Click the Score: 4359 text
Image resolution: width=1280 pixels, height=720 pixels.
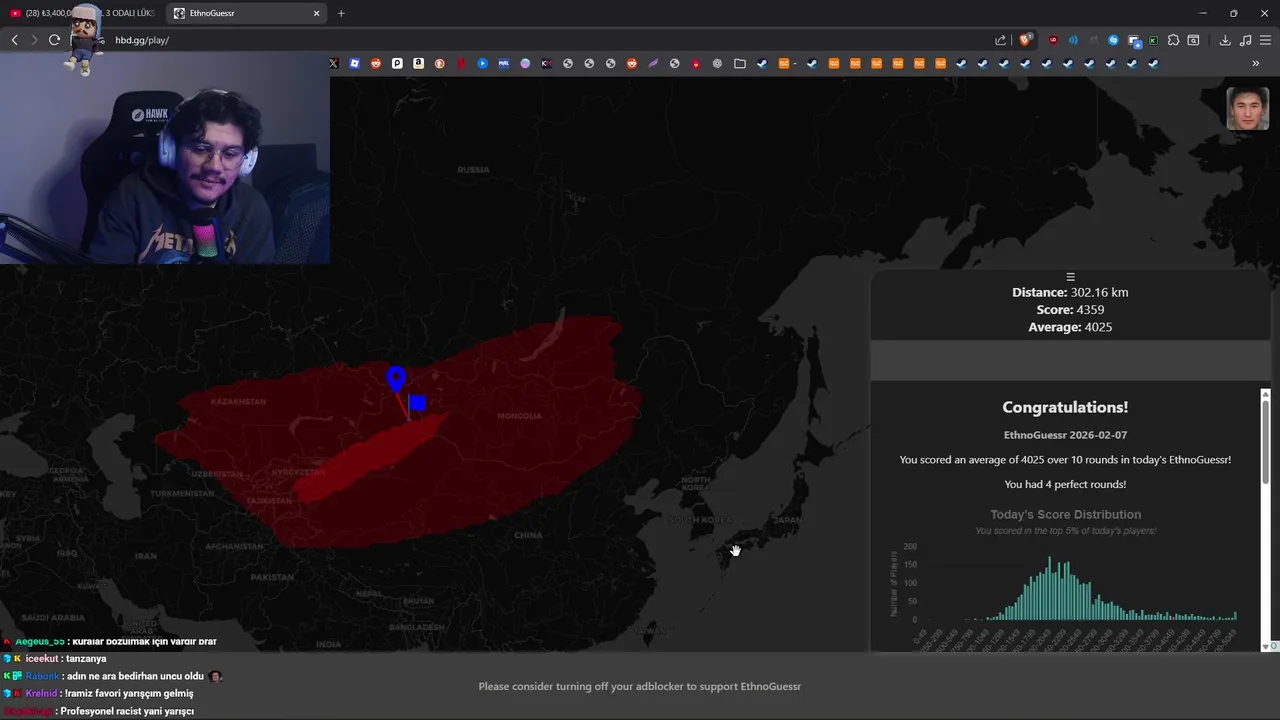[x=1070, y=310]
